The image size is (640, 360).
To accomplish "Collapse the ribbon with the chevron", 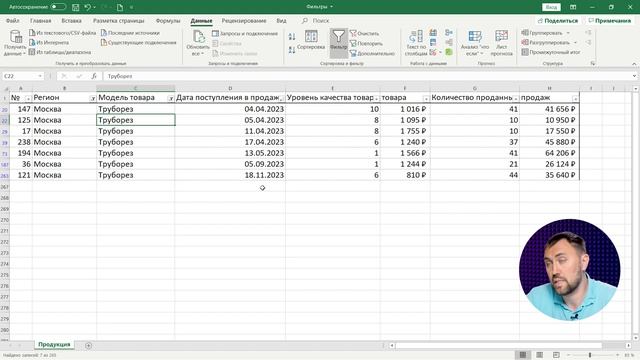I will [x=634, y=64].
